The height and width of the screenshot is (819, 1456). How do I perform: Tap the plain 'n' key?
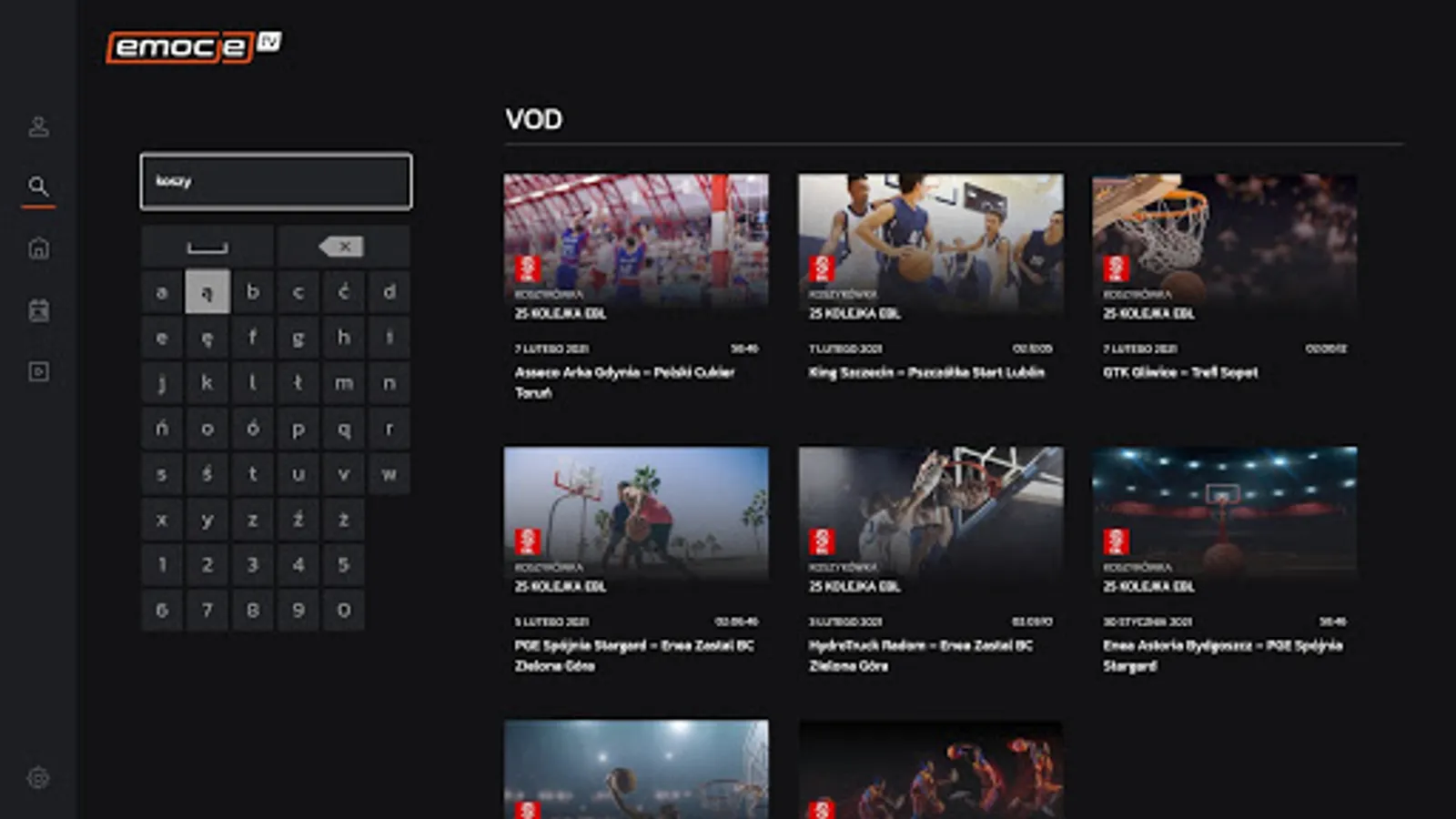tap(389, 383)
